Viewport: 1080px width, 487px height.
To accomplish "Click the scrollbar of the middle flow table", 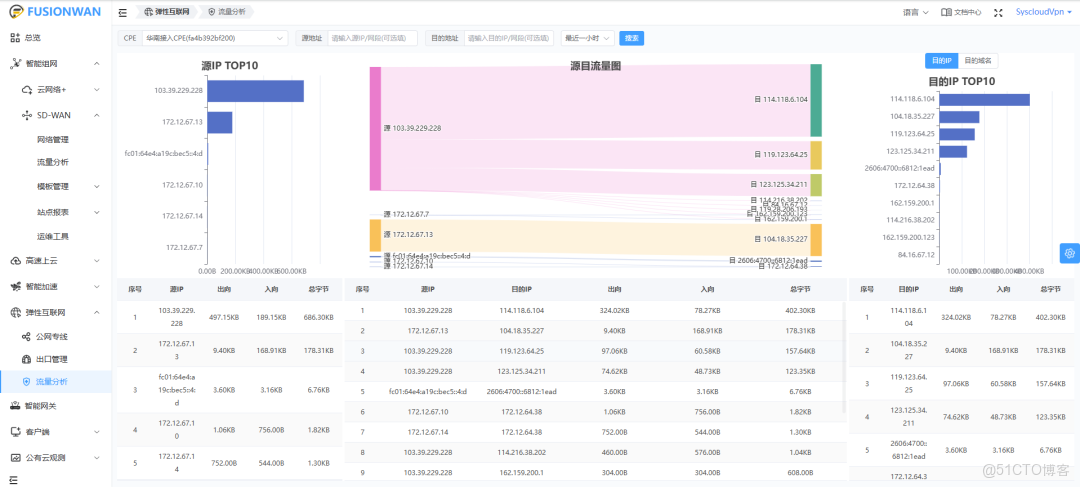I will tap(844, 357).
